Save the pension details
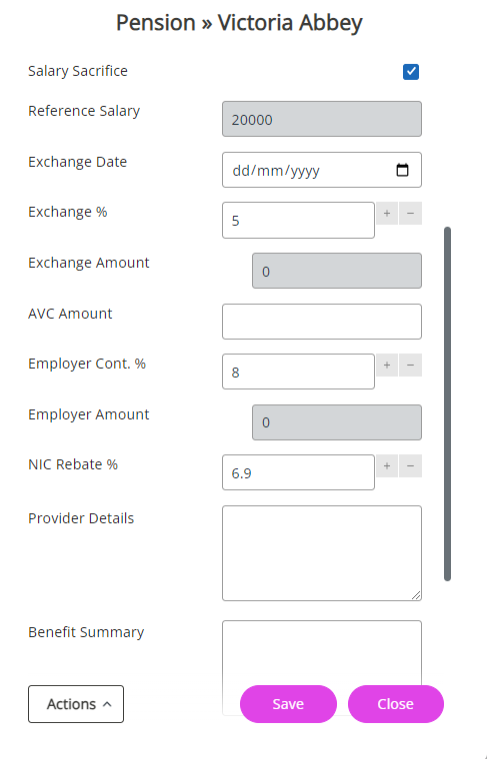This screenshot has height=759, width=487. [288, 704]
